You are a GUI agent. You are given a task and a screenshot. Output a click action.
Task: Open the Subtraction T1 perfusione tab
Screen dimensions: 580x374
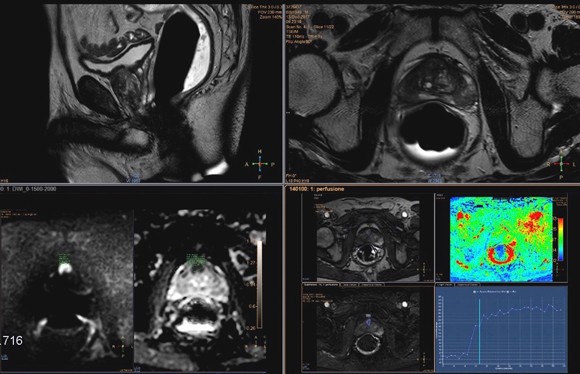pyautogui.click(x=321, y=285)
